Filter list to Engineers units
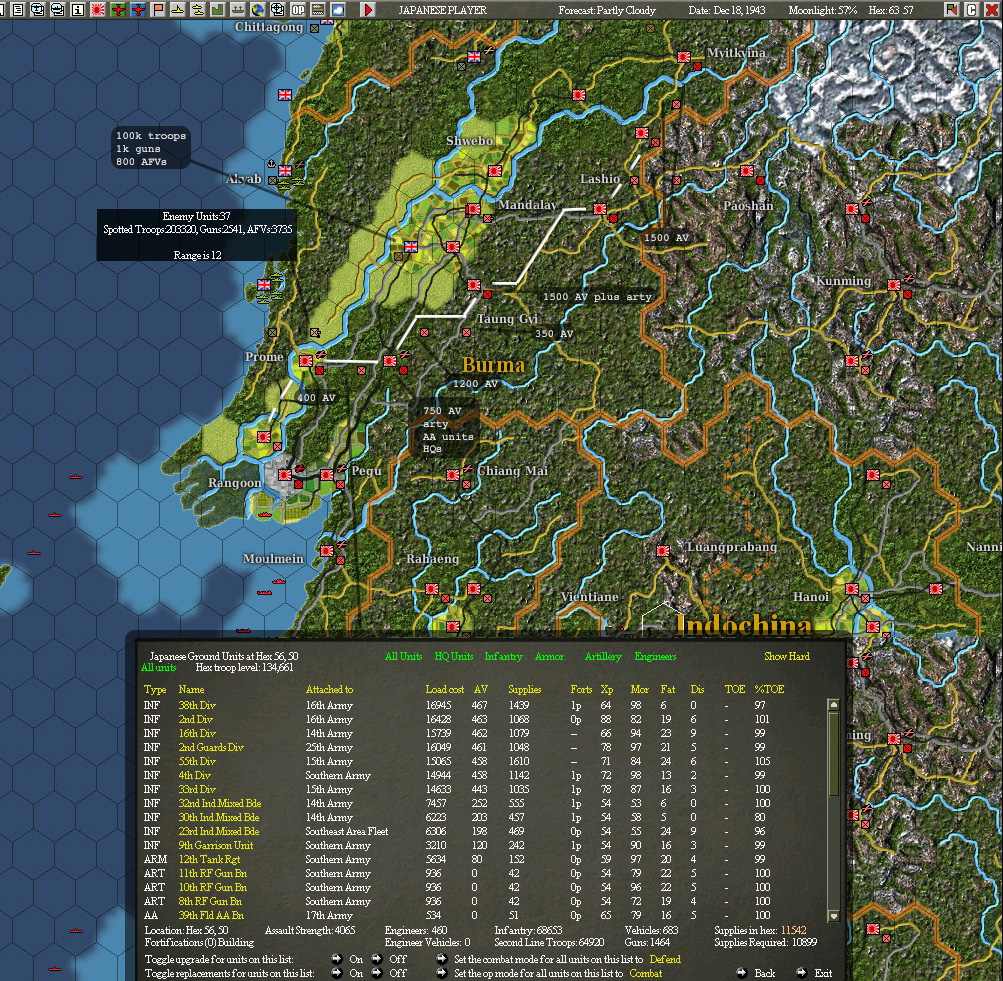This screenshot has height=981, width=1003. (655, 656)
